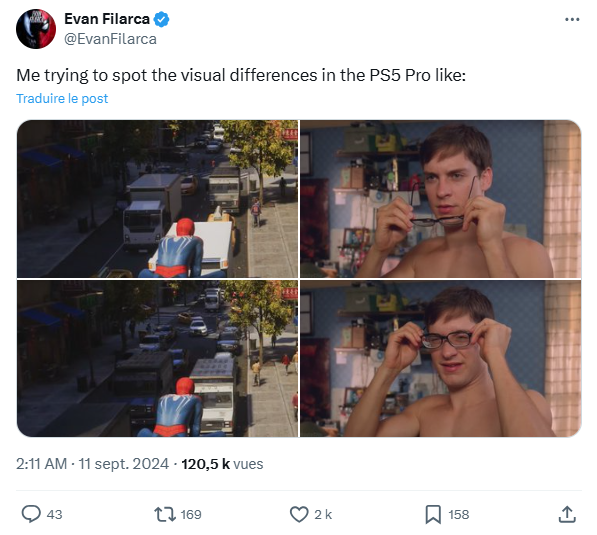
Task: Open the three-dot more options menu
Action: pos(572,19)
